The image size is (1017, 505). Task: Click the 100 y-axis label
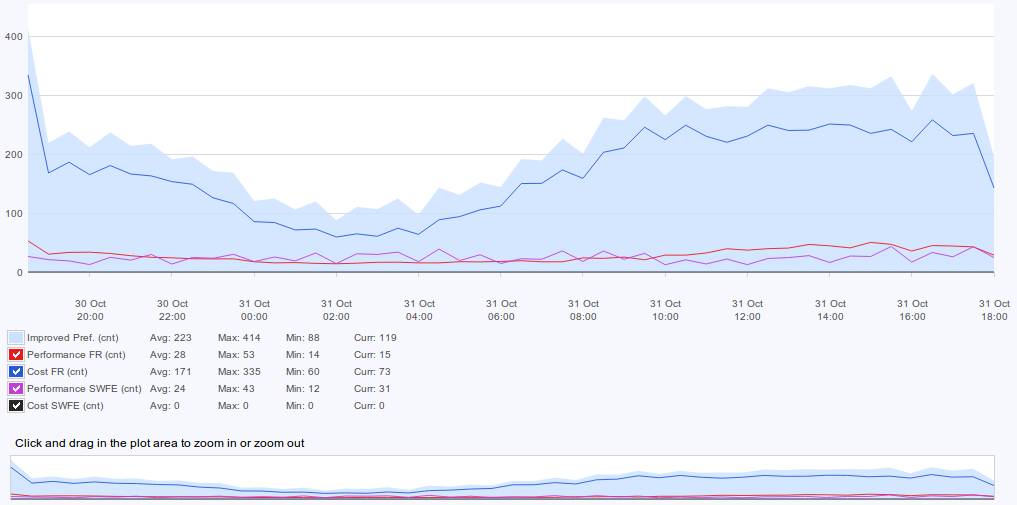[16, 213]
